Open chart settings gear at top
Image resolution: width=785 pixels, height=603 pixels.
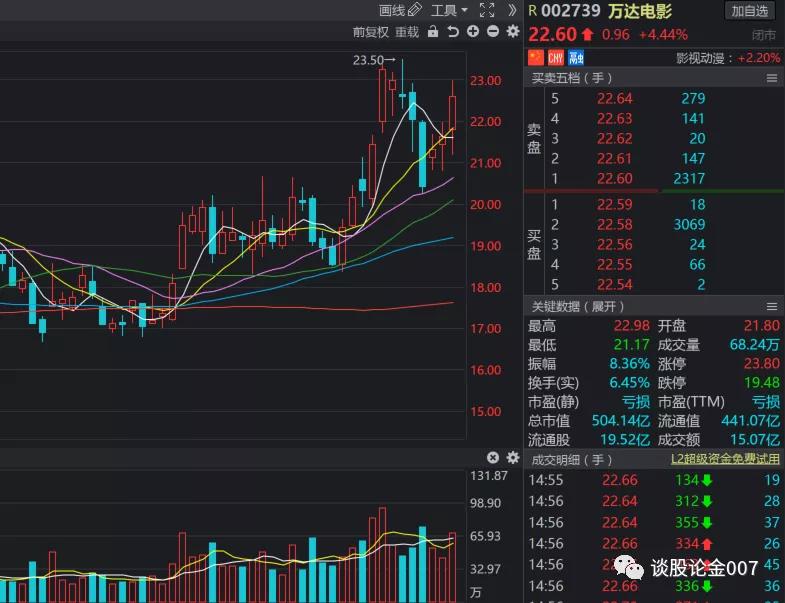click(x=513, y=32)
